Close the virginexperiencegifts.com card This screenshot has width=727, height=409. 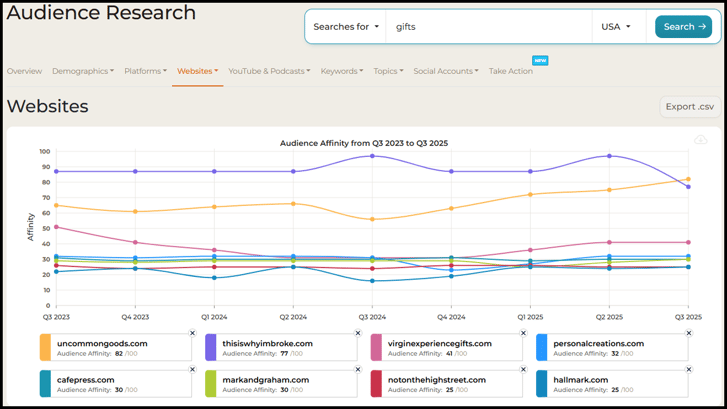tap(523, 333)
